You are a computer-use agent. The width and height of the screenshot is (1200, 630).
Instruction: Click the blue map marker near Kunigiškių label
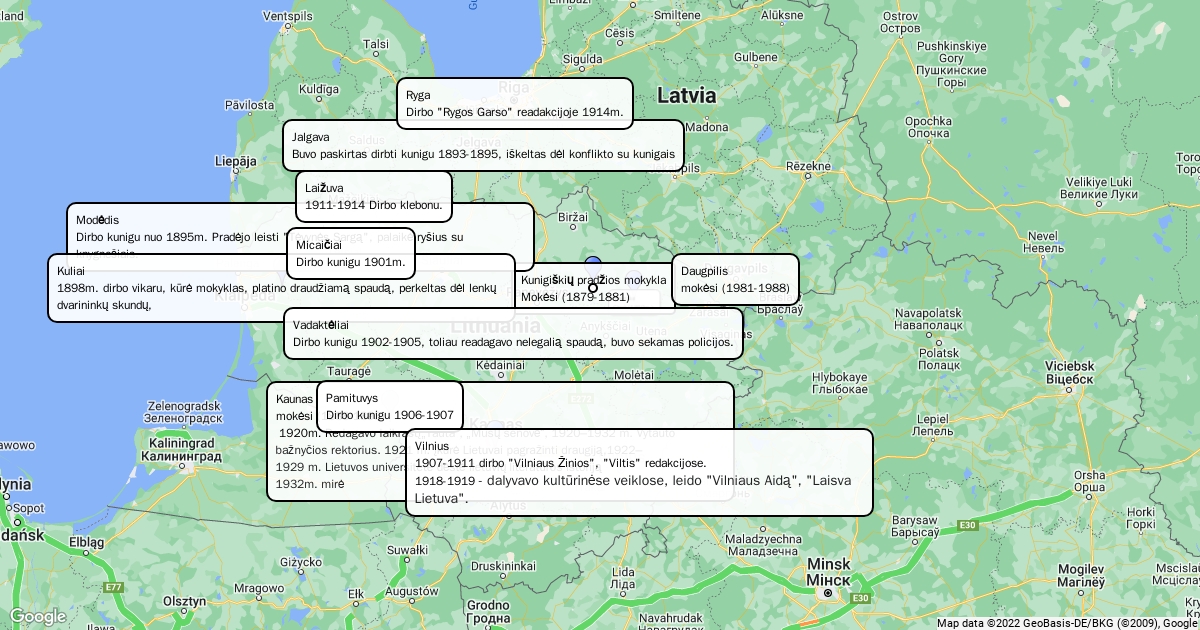(593, 263)
